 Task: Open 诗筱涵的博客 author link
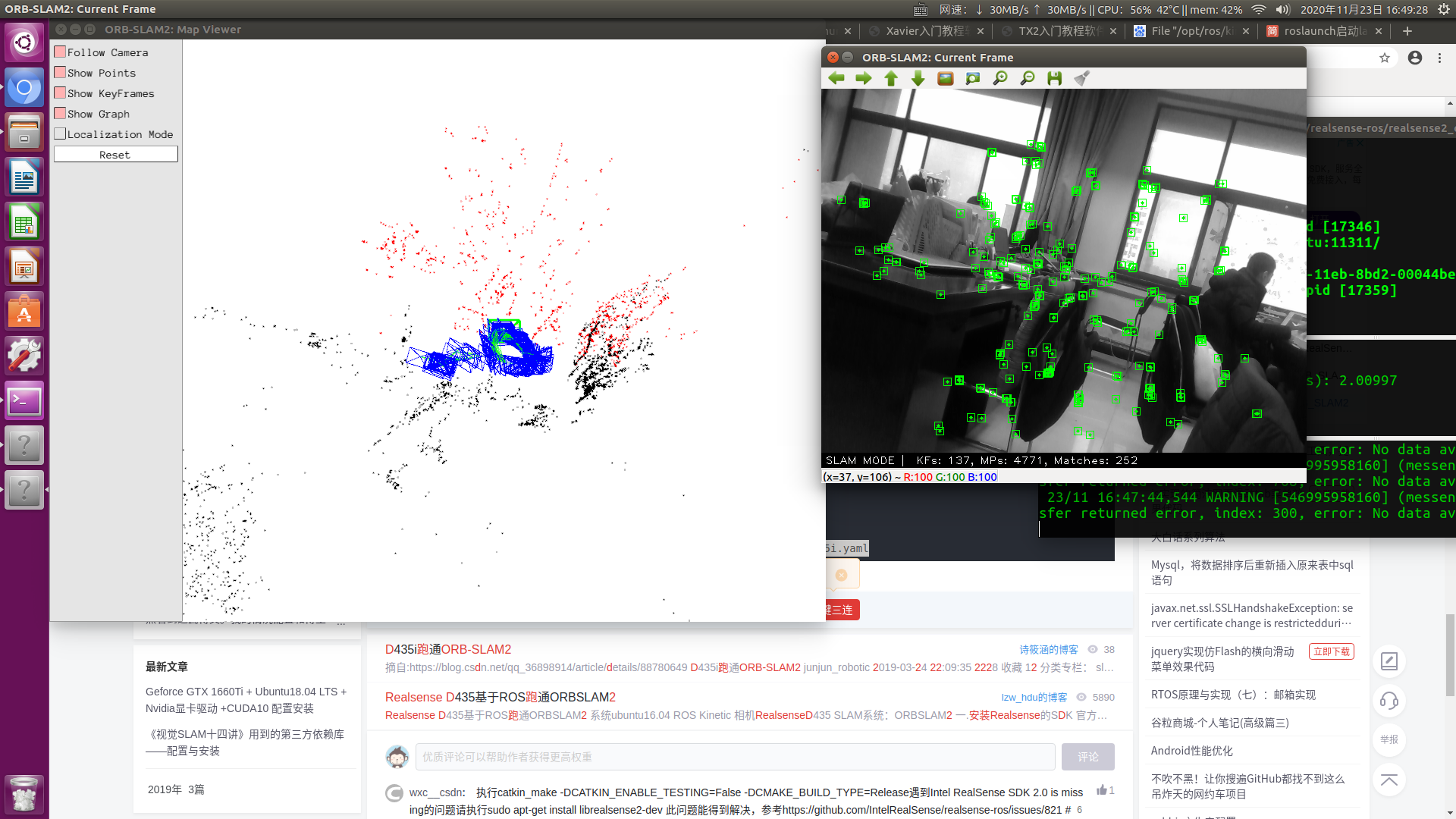(x=1049, y=650)
